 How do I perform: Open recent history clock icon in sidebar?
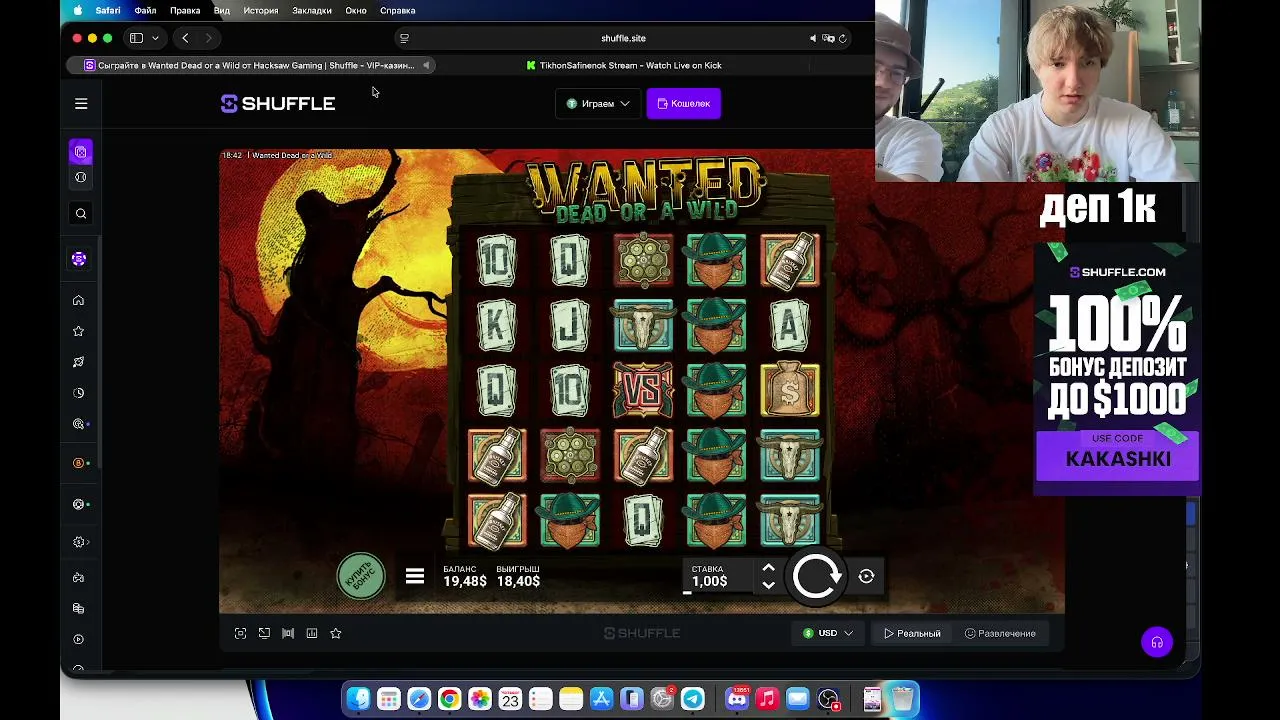78,393
